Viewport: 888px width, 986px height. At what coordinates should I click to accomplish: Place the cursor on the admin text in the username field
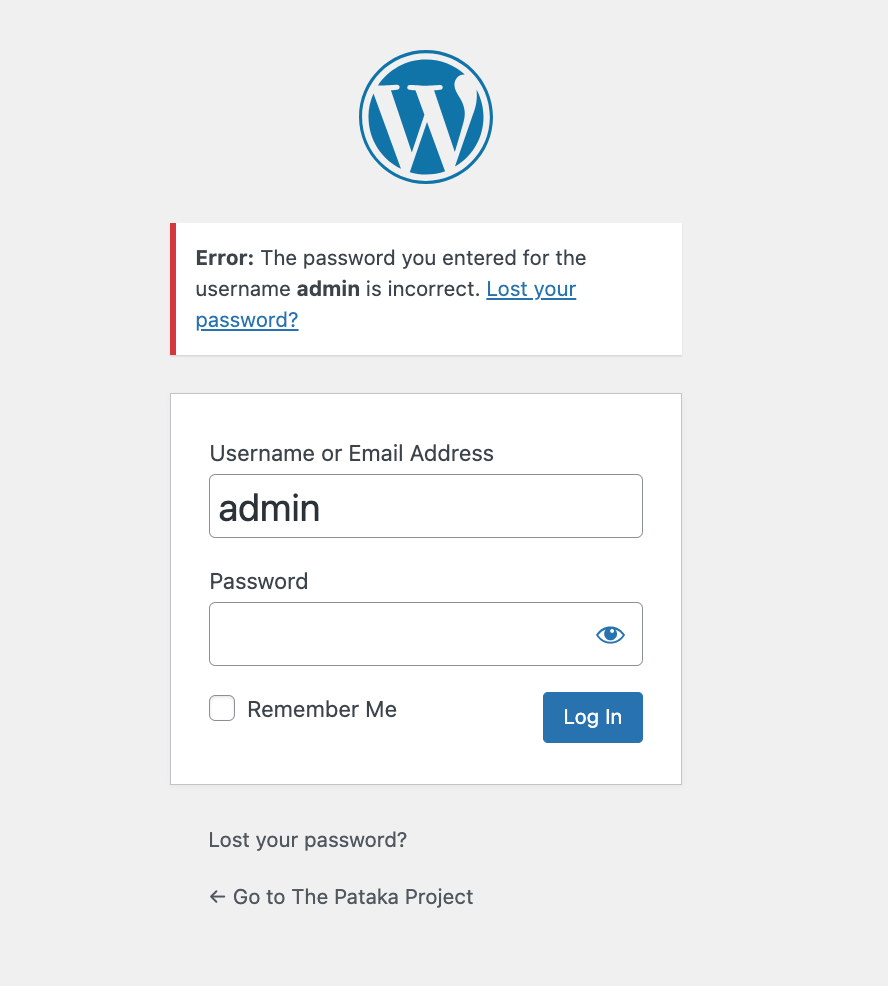[269, 508]
